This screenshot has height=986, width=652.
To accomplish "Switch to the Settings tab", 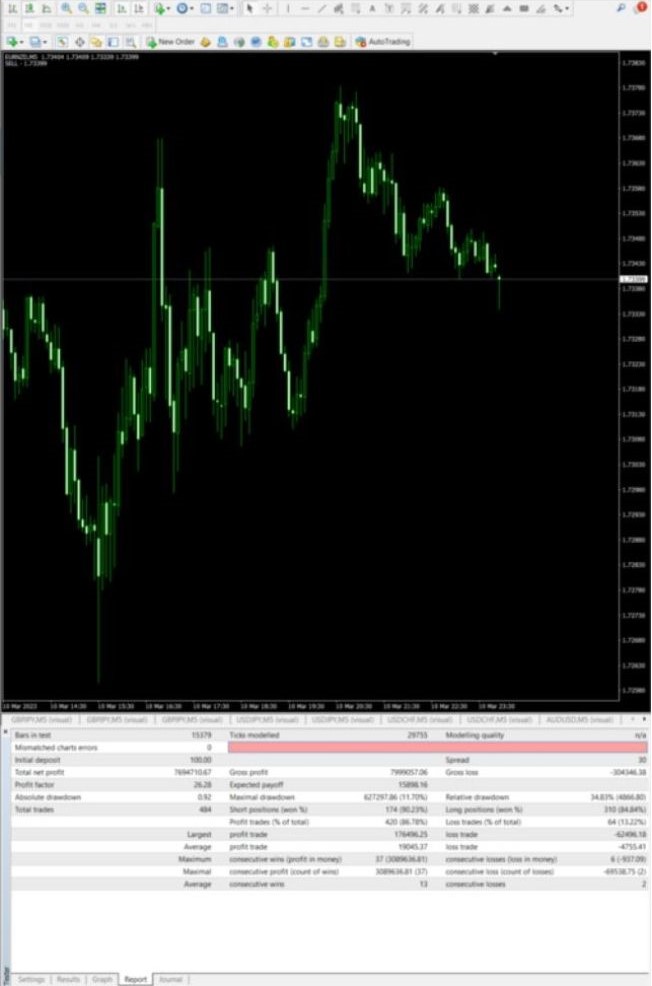I will (31, 979).
